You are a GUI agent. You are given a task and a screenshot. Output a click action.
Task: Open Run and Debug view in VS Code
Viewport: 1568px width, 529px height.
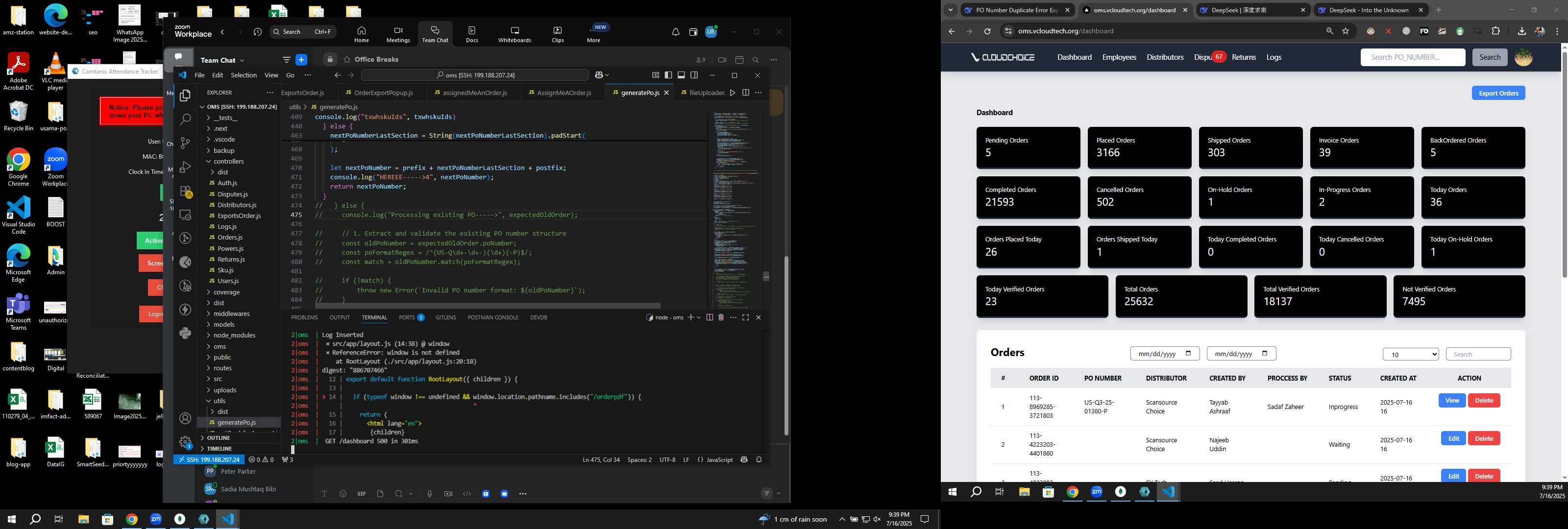point(185,167)
